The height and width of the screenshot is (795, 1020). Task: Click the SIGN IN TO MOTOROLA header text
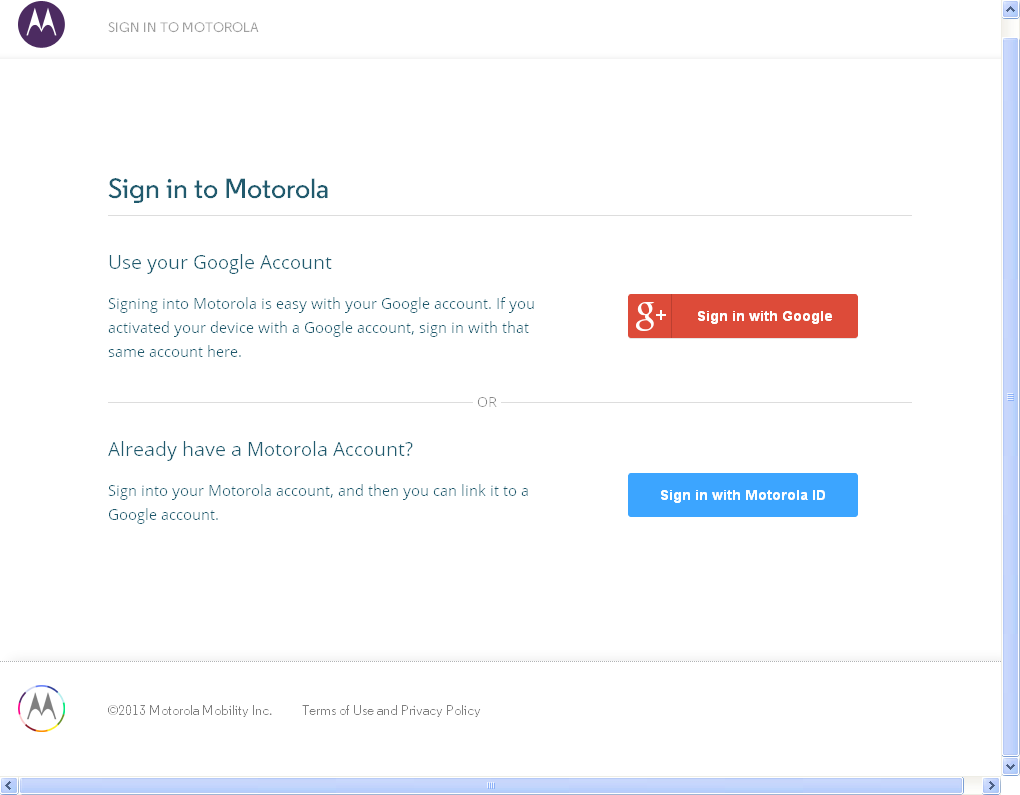183,27
